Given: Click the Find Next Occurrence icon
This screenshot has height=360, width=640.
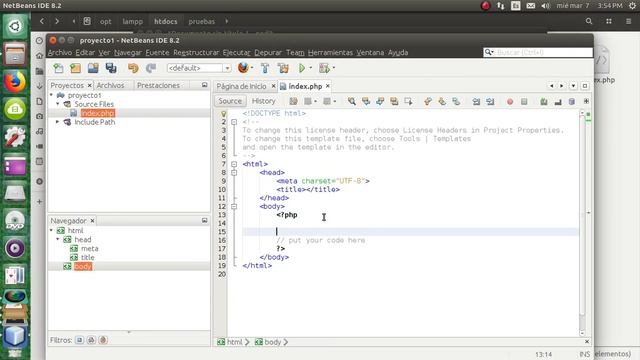Looking at the screenshot, I should click(x=380, y=101).
